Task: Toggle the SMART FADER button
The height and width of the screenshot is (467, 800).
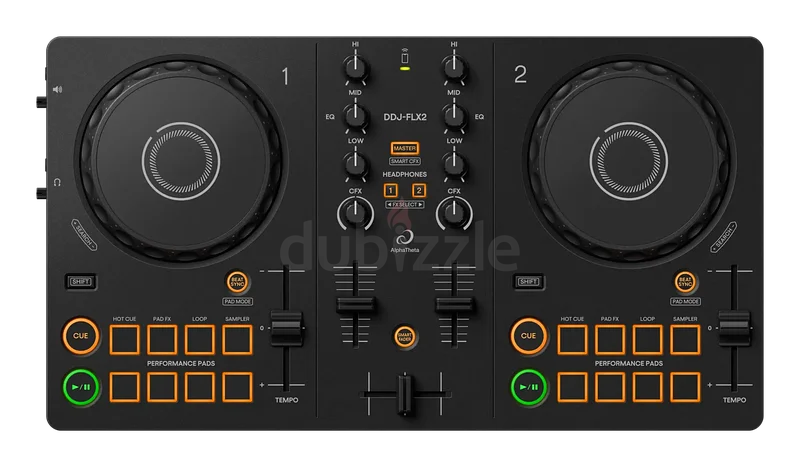Action: (405, 336)
